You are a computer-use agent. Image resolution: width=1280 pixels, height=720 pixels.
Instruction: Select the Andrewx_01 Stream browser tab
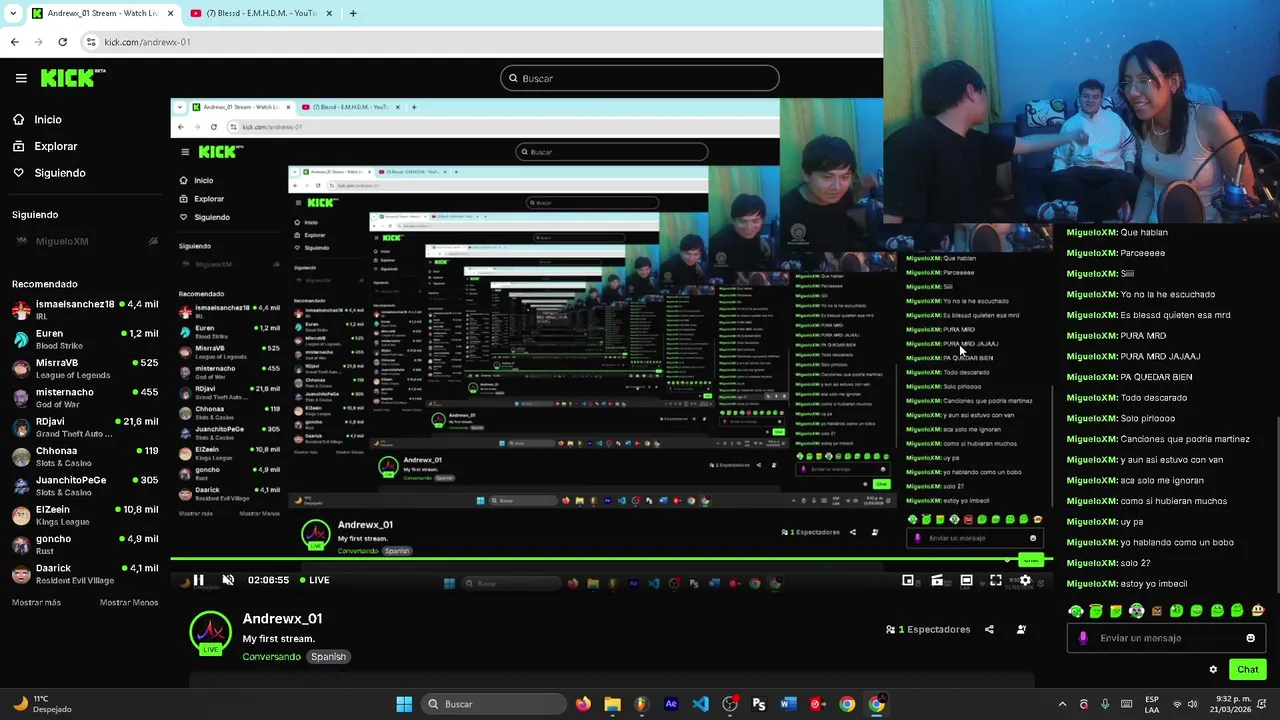[x=102, y=13]
